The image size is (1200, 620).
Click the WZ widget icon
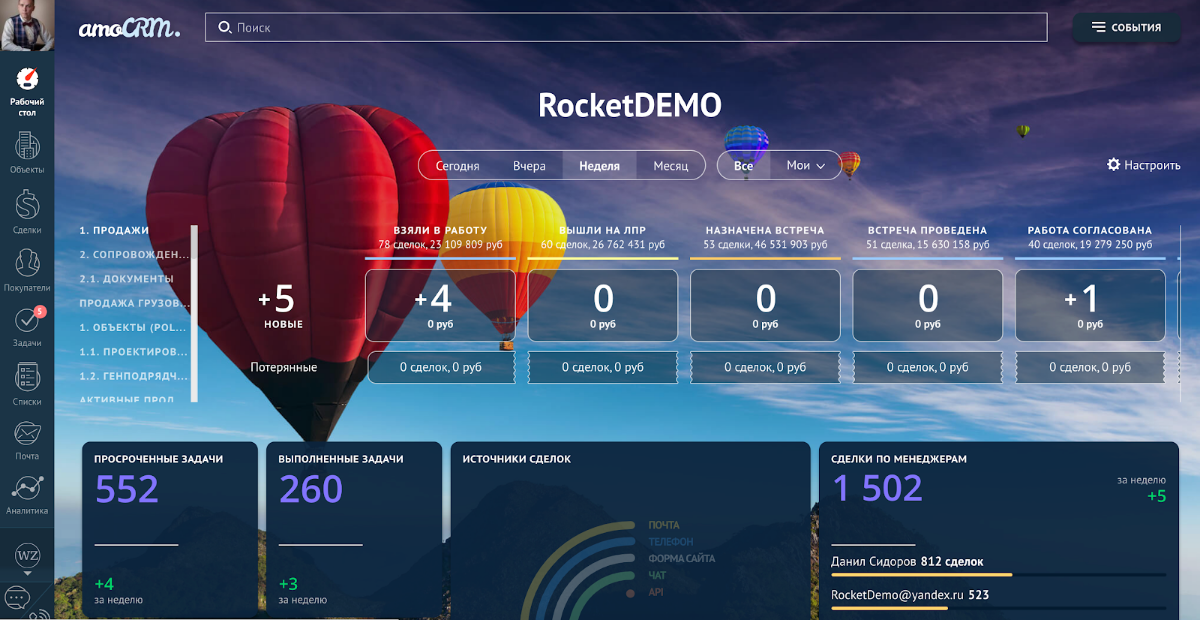pos(27,553)
